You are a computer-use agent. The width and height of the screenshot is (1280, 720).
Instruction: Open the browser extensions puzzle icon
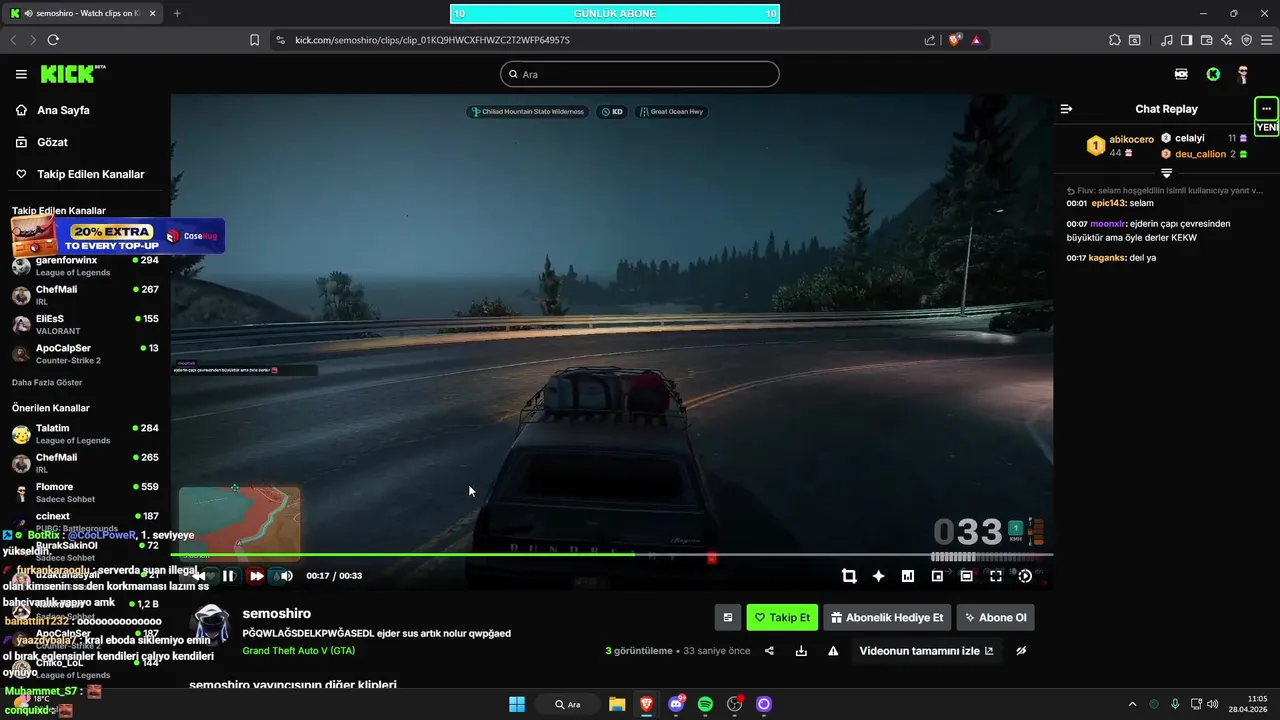1114,40
